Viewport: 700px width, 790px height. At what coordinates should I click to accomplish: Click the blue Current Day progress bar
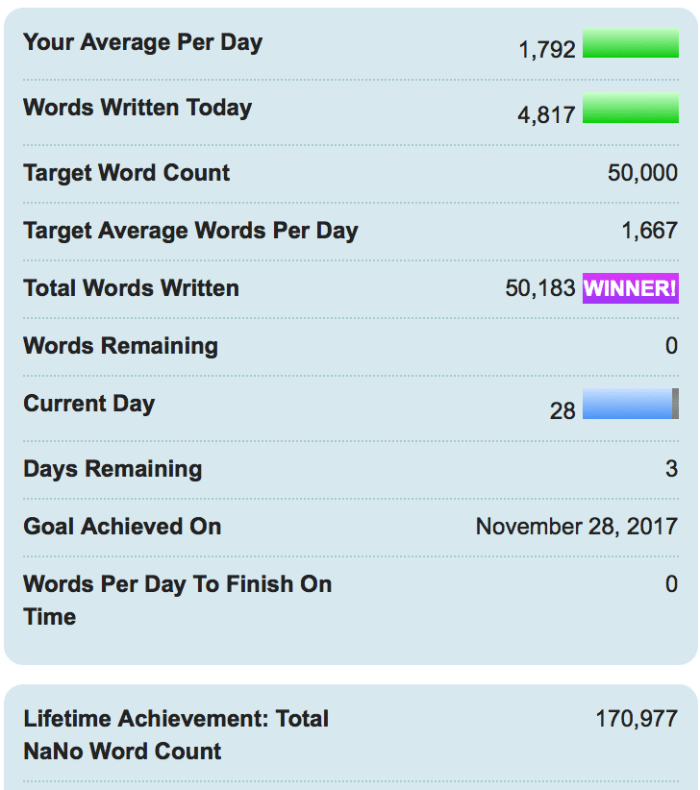coord(627,404)
